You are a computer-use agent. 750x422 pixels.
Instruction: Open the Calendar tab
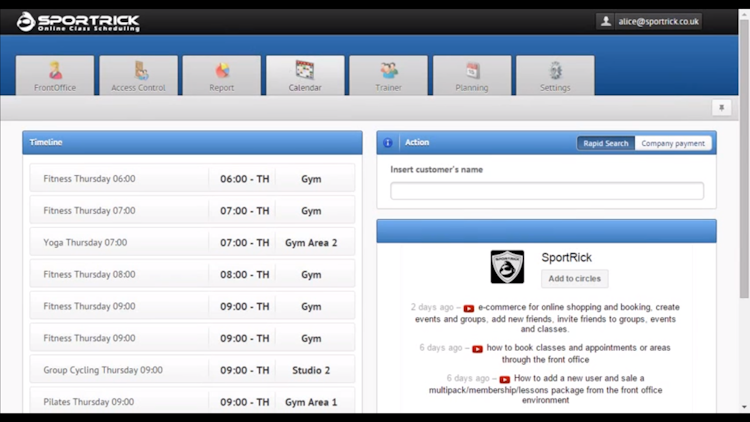point(305,76)
